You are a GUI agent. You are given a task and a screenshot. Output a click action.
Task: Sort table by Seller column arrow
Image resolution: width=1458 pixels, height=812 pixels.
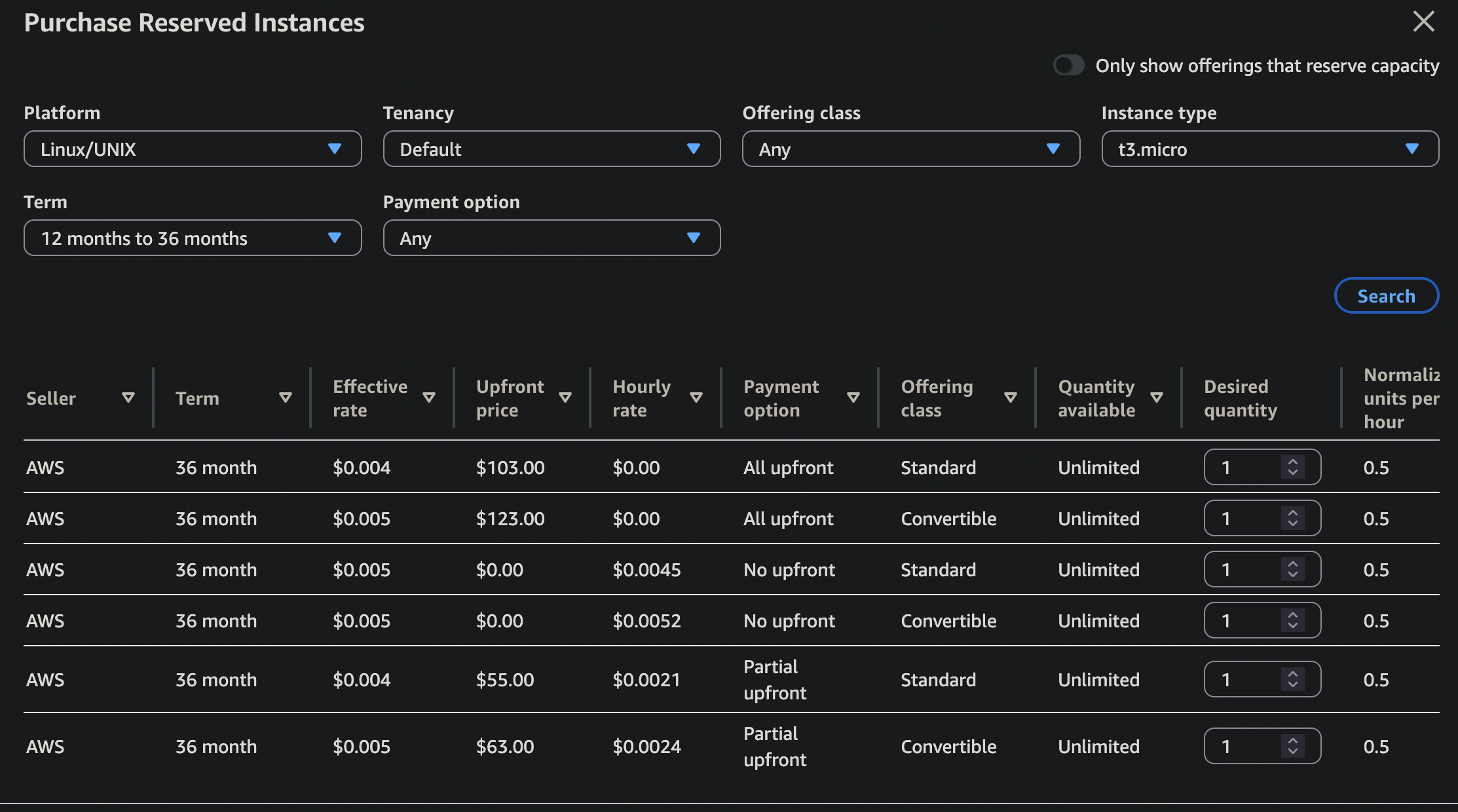point(128,397)
